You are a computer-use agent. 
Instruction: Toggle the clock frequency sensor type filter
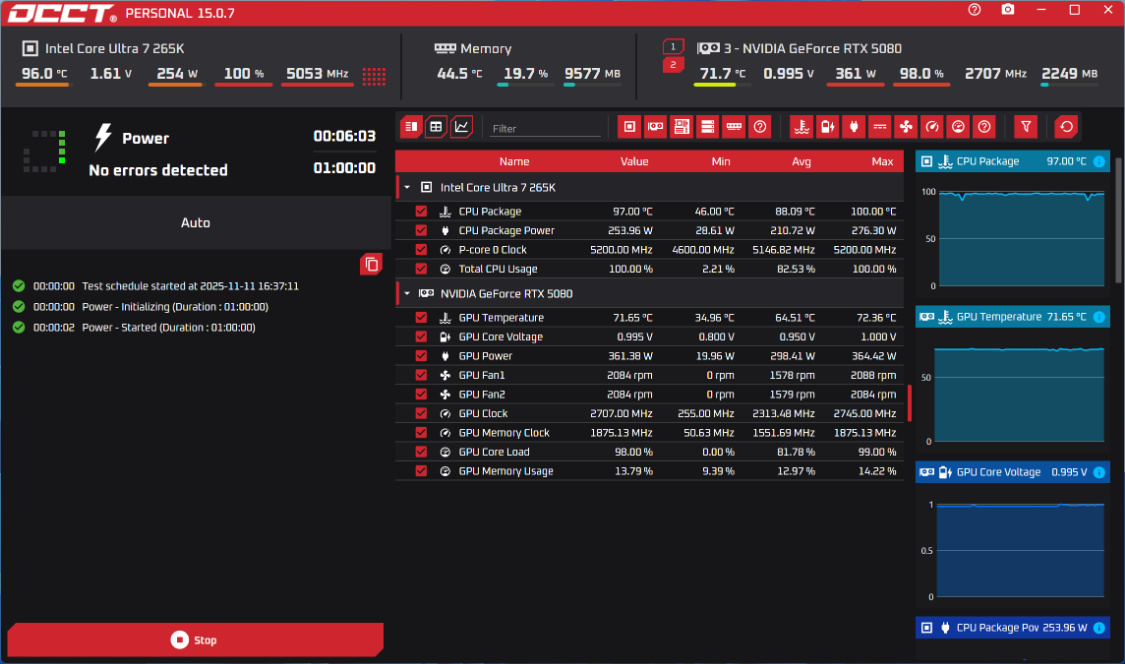(932, 127)
